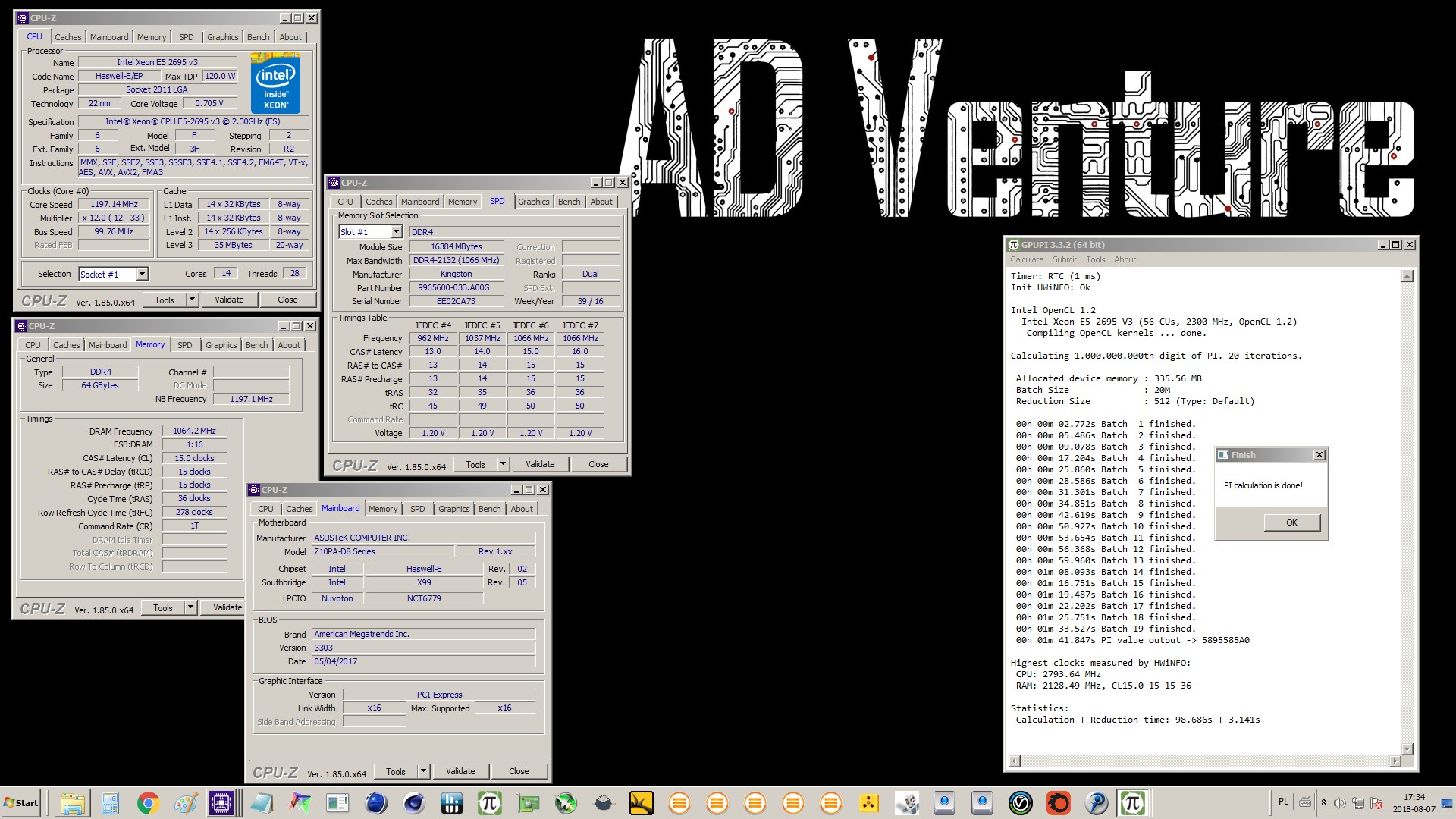1456x819 pixels.
Task: Switch to CPU-Z via its taskbar button
Action: [x=224, y=802]
